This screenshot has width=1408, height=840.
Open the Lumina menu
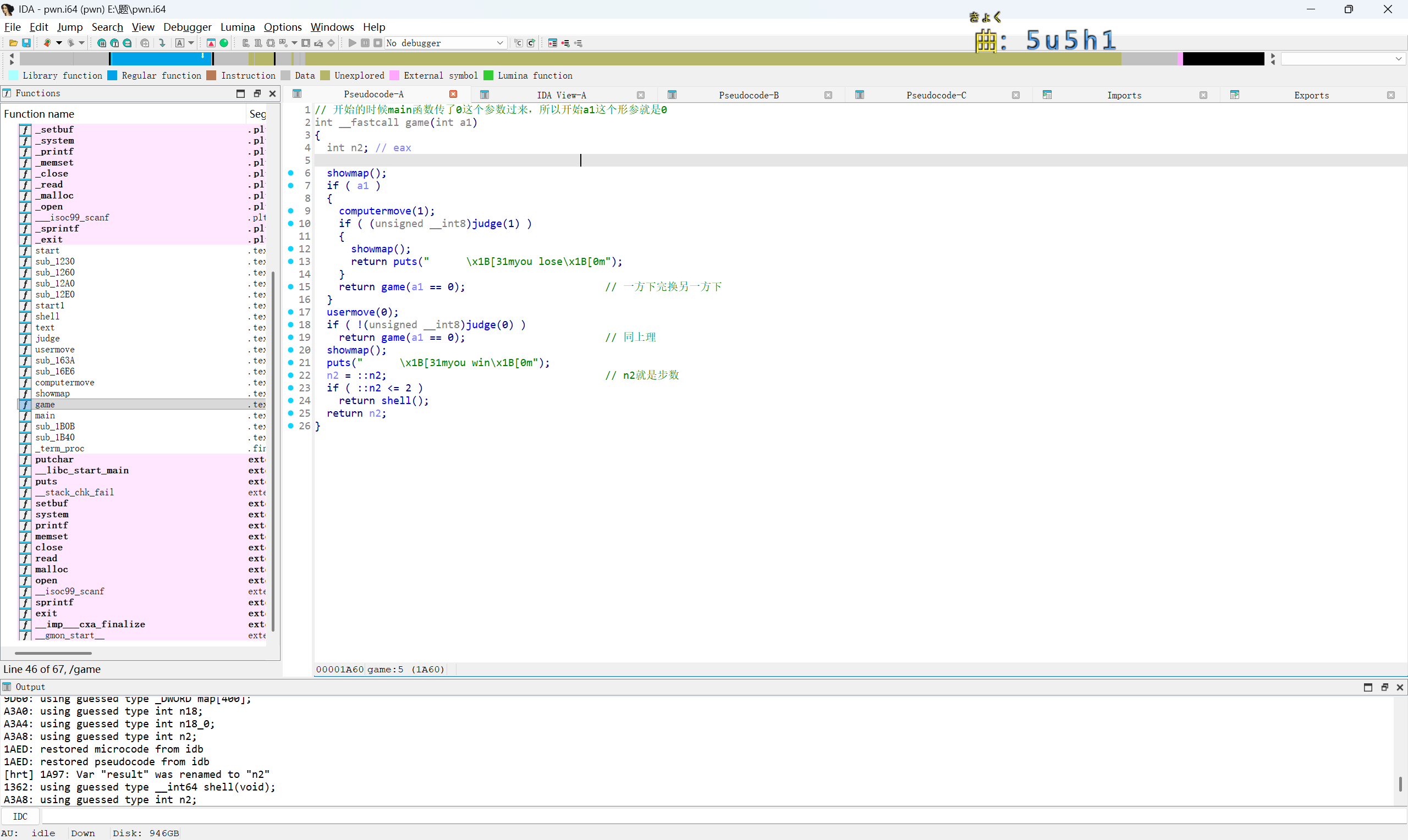(x=237, y=27)
